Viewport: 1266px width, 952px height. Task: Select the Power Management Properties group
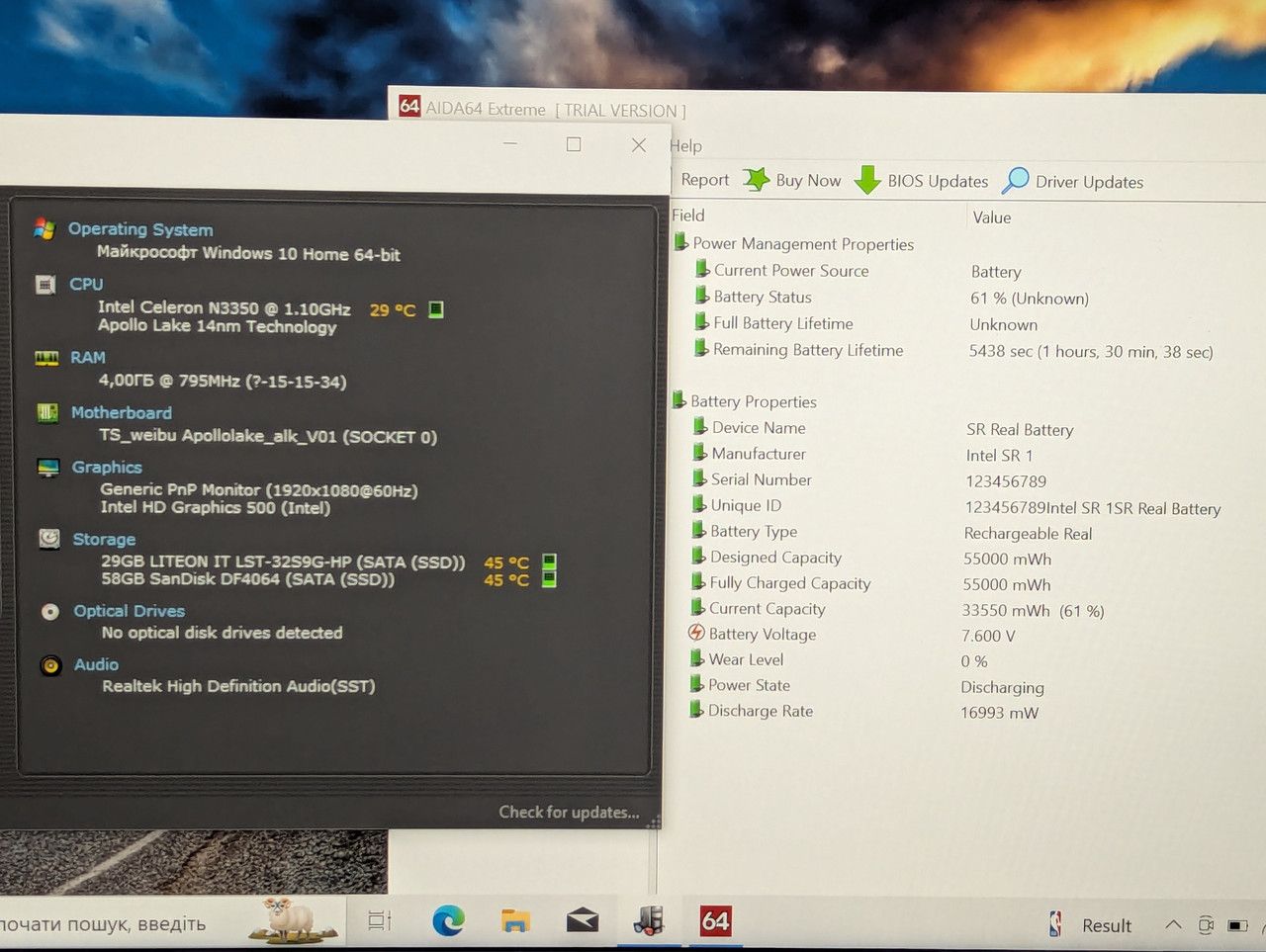coord(803,244)
